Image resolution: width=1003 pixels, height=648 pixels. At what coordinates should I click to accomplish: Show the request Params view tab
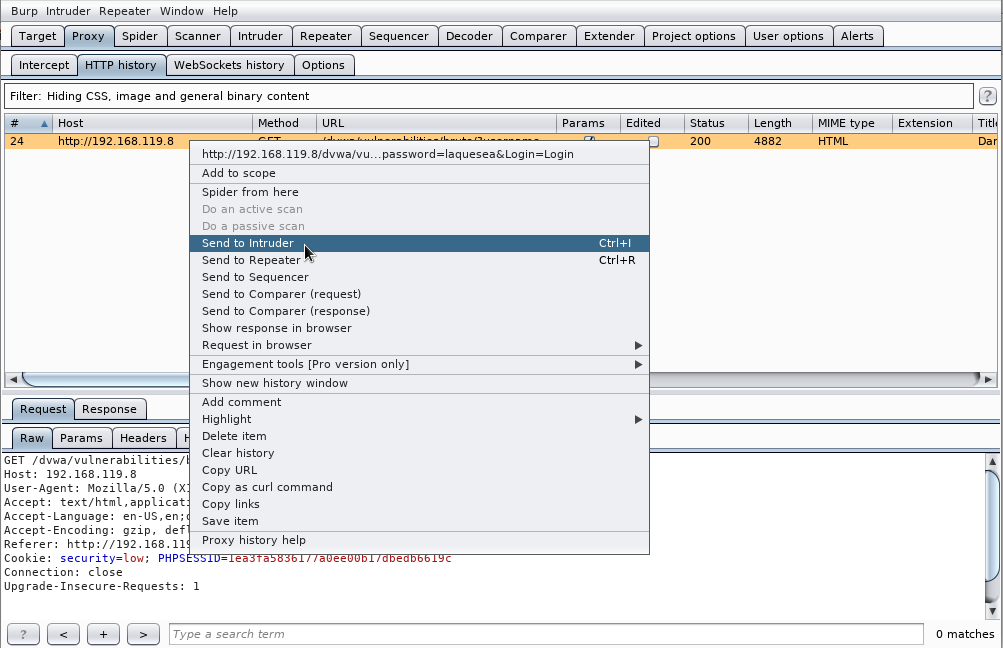click(x=81, y=438)
